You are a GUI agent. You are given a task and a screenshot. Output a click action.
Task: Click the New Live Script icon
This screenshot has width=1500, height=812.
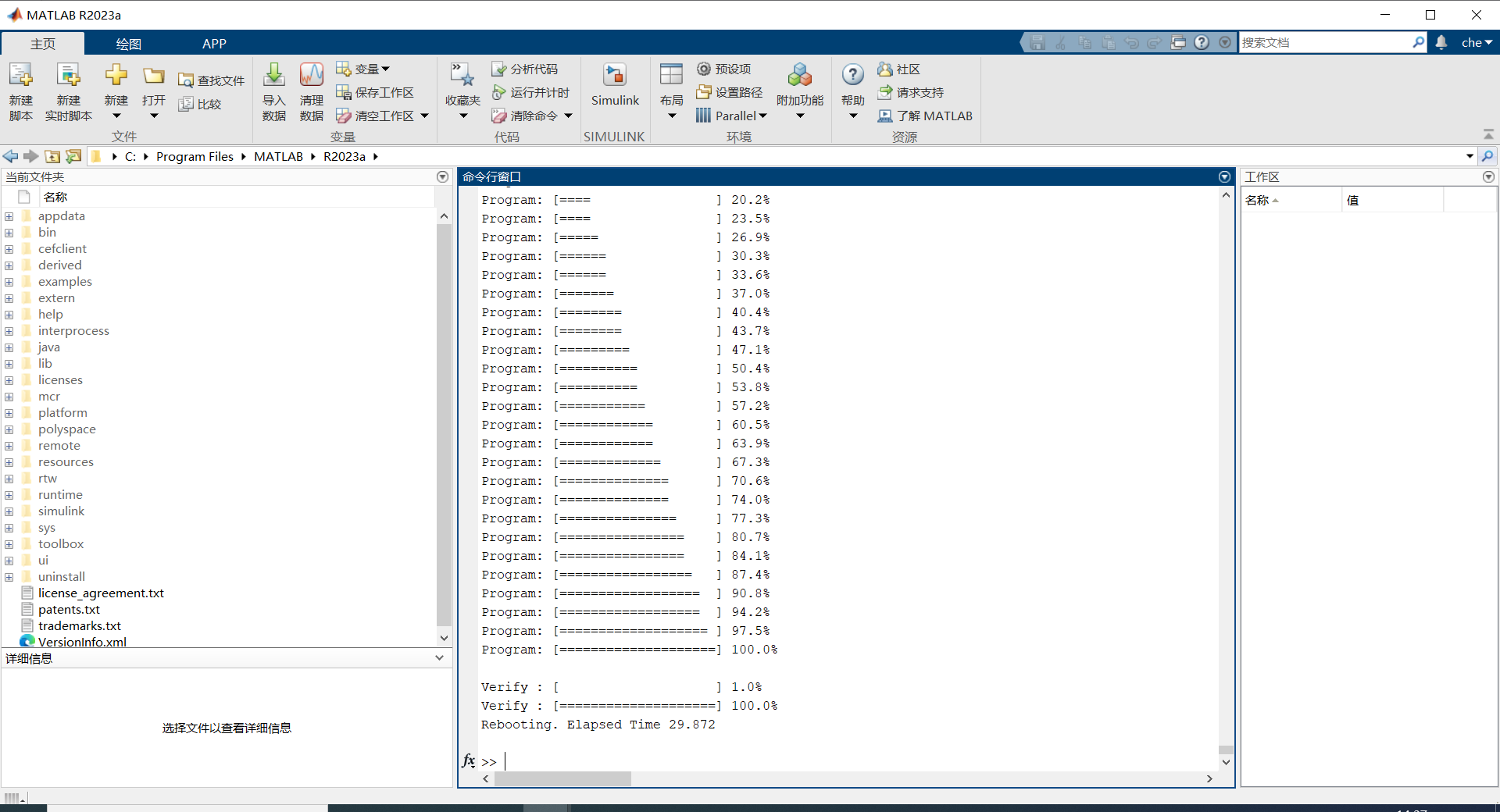coord(69,77)
